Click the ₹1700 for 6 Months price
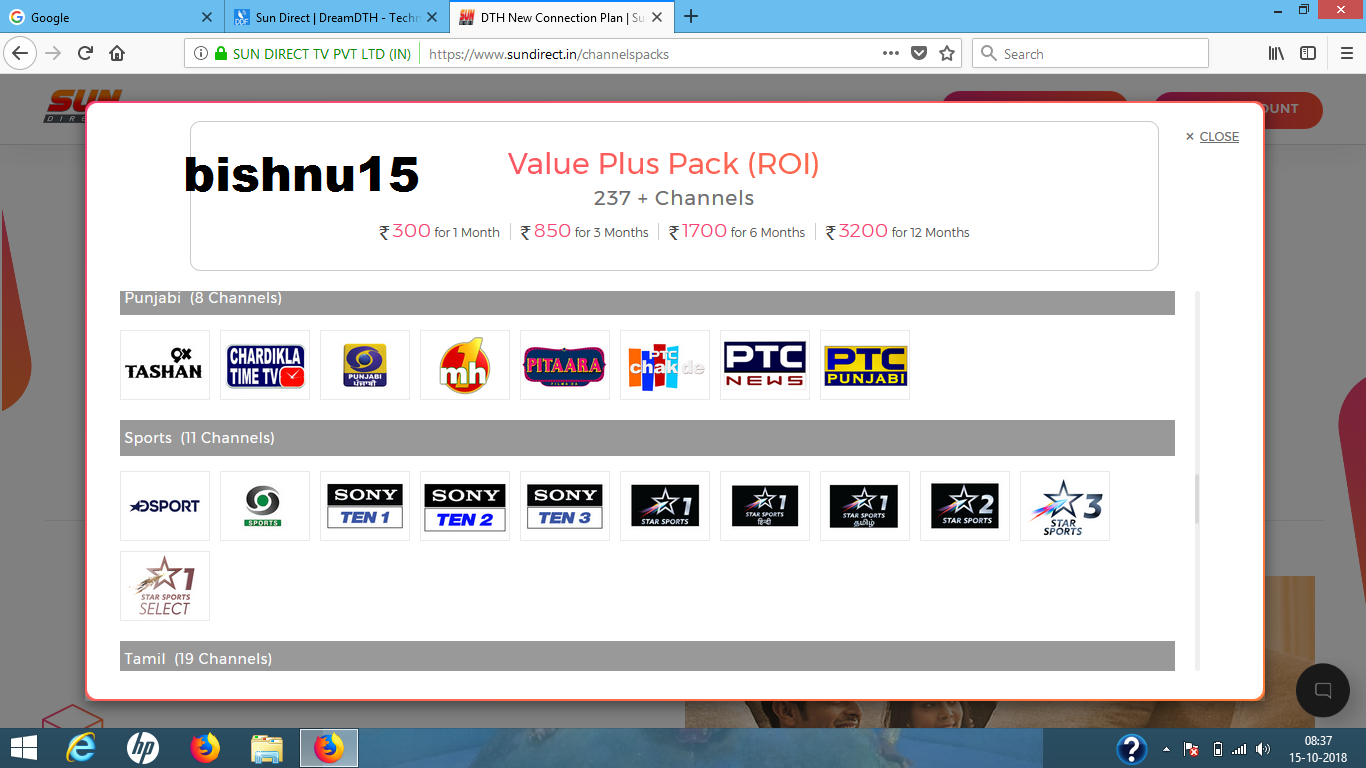Screen dimensions: 1366x768 point(737,231)
